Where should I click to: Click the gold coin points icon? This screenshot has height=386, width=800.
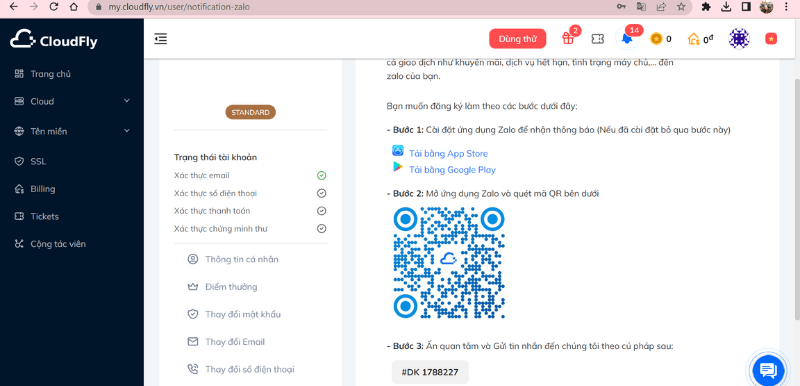656,39
